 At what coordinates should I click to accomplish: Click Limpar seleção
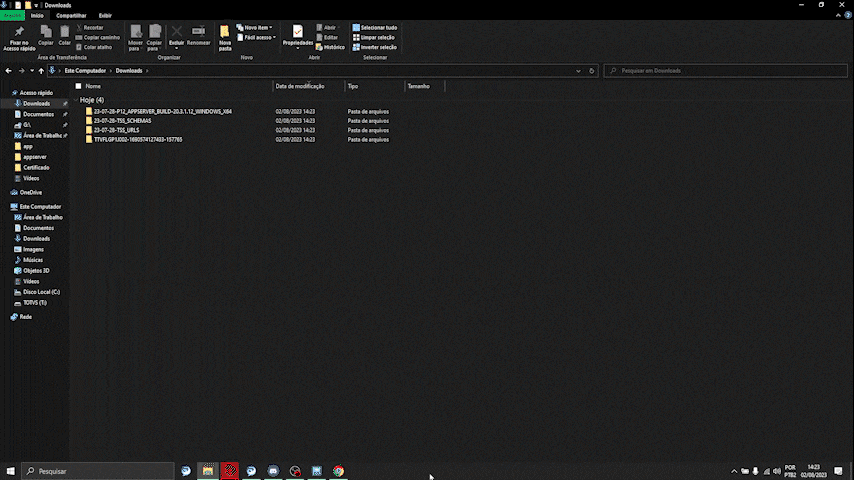point(374,37)
